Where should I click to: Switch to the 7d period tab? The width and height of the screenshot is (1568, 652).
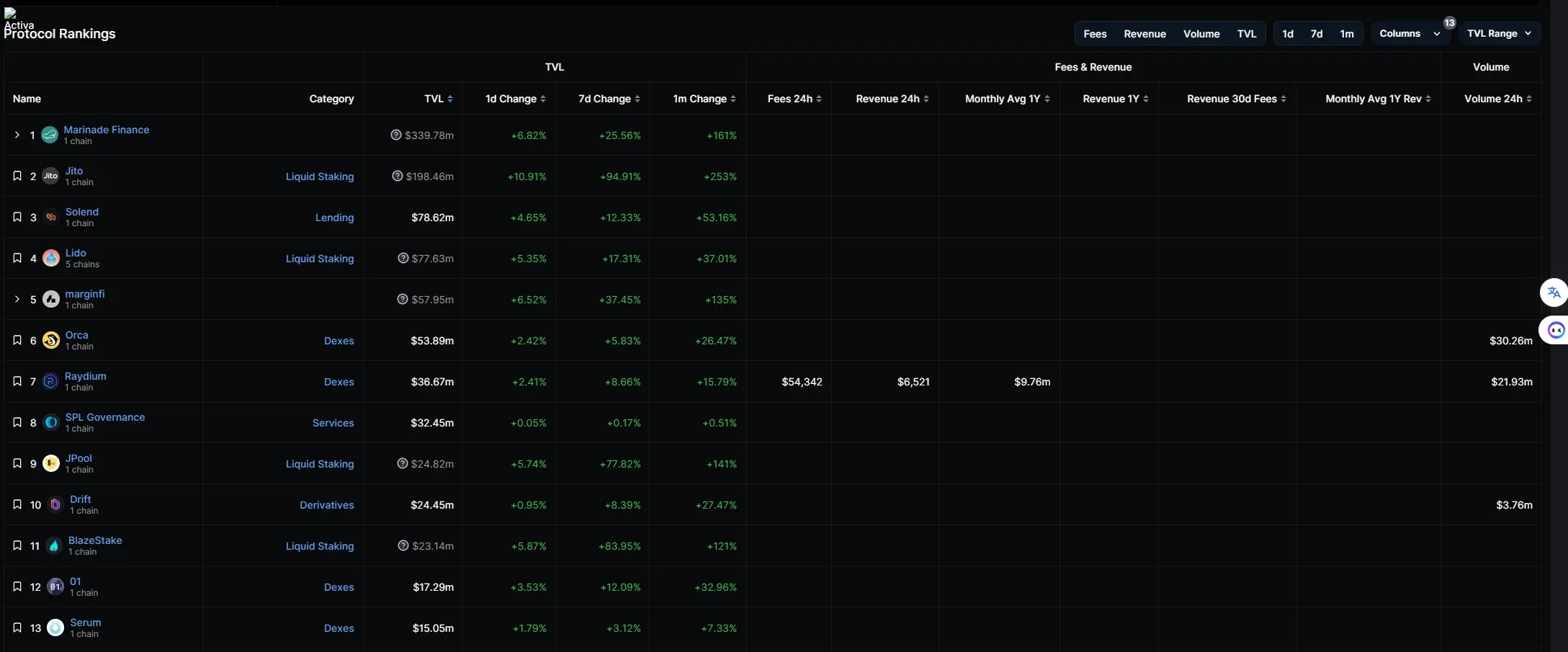click(1316, 34)
